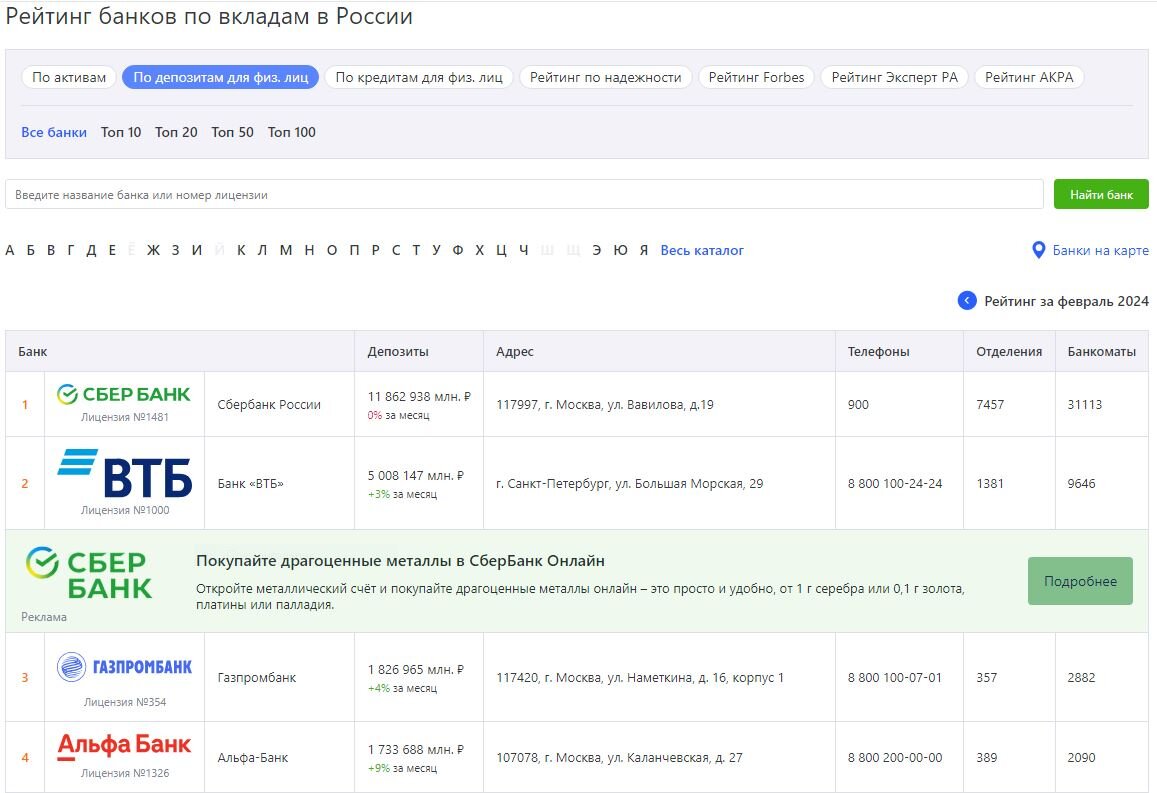Click Sberbank logo in the ad banner
The height and width of the screenshot is (793, 1157).
[89, 573]
